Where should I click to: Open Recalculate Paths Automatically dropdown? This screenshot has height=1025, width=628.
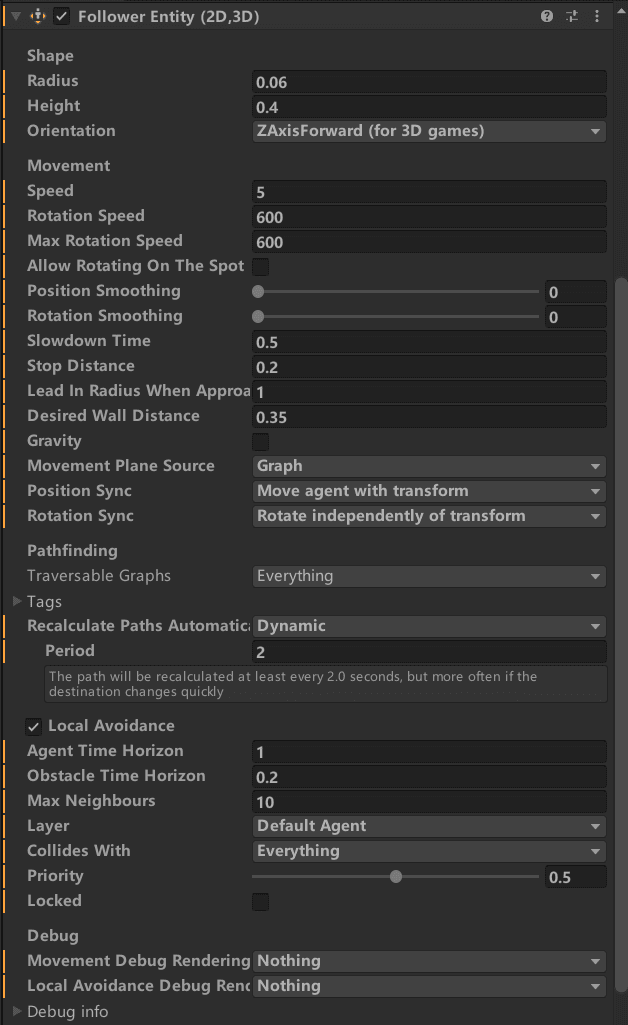[429, 626]
